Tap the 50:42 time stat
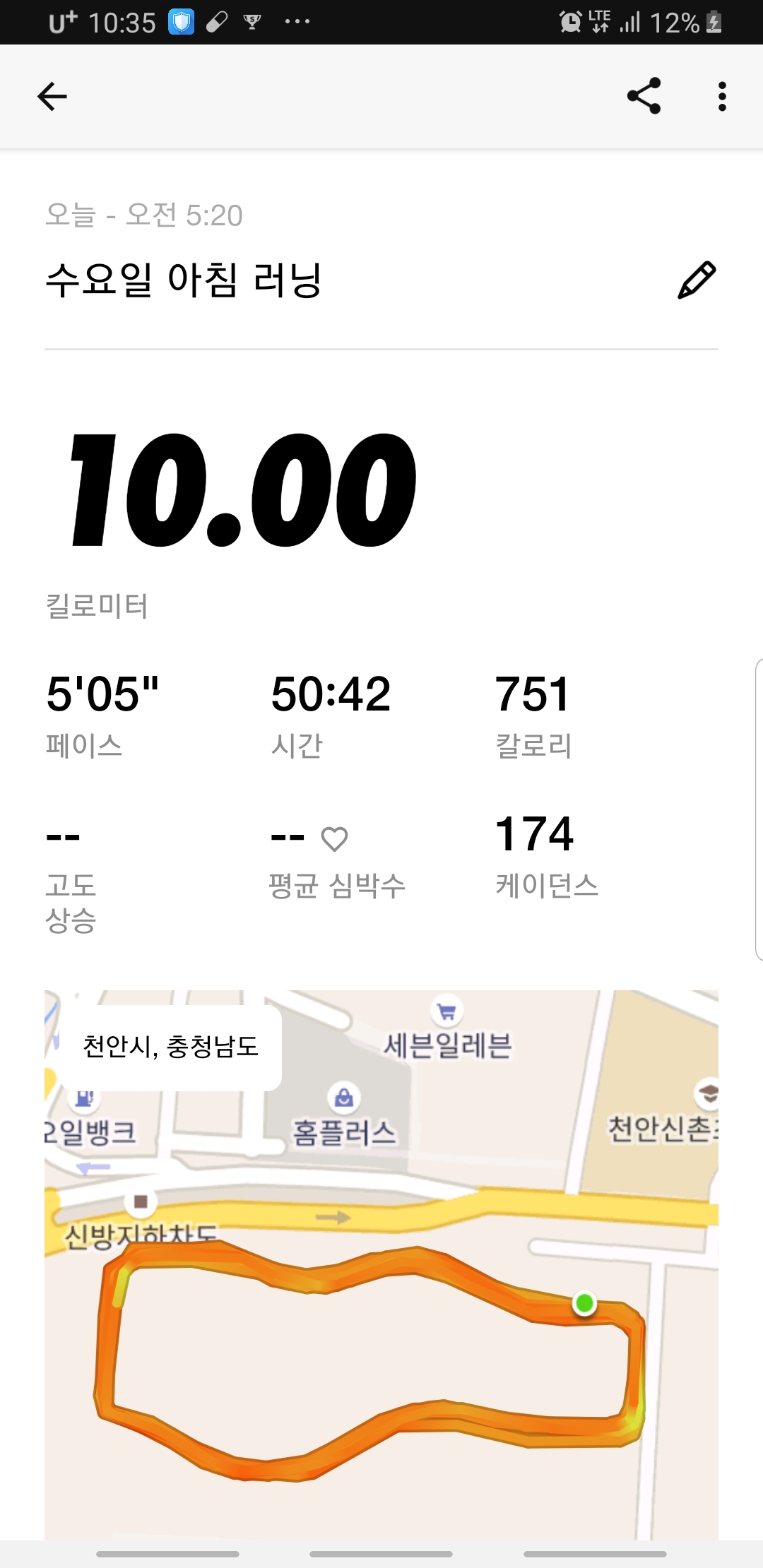The height and width of the screenshot is (1568, 763). click(331, 715)
